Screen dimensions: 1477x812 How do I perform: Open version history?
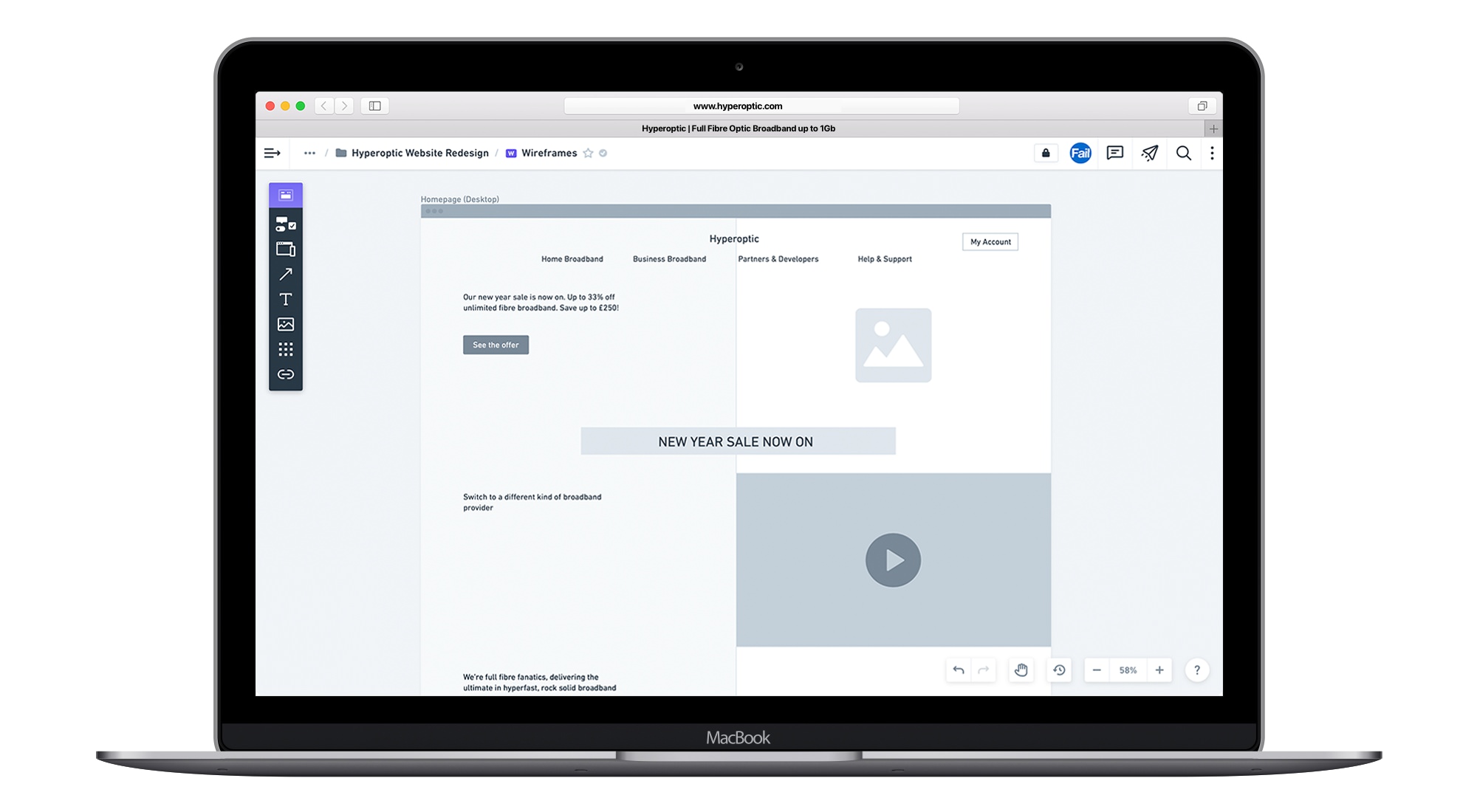[1059, 670]
